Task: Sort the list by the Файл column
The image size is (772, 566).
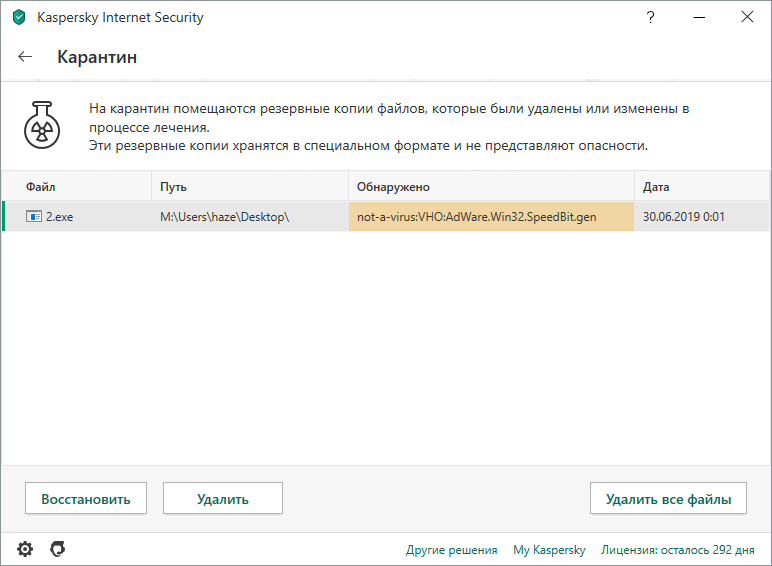Action: pyautogui.click(x=78, y=187)
